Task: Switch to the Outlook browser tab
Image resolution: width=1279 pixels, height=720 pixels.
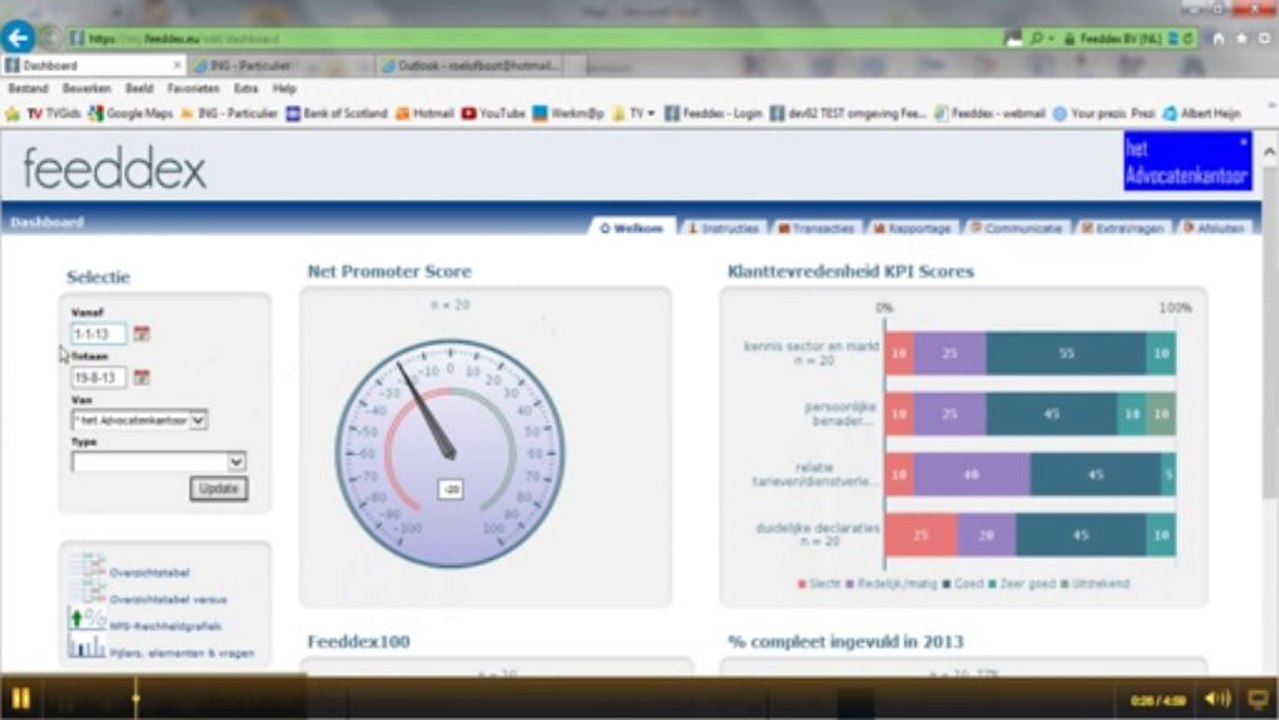Action: coord(470,66)
